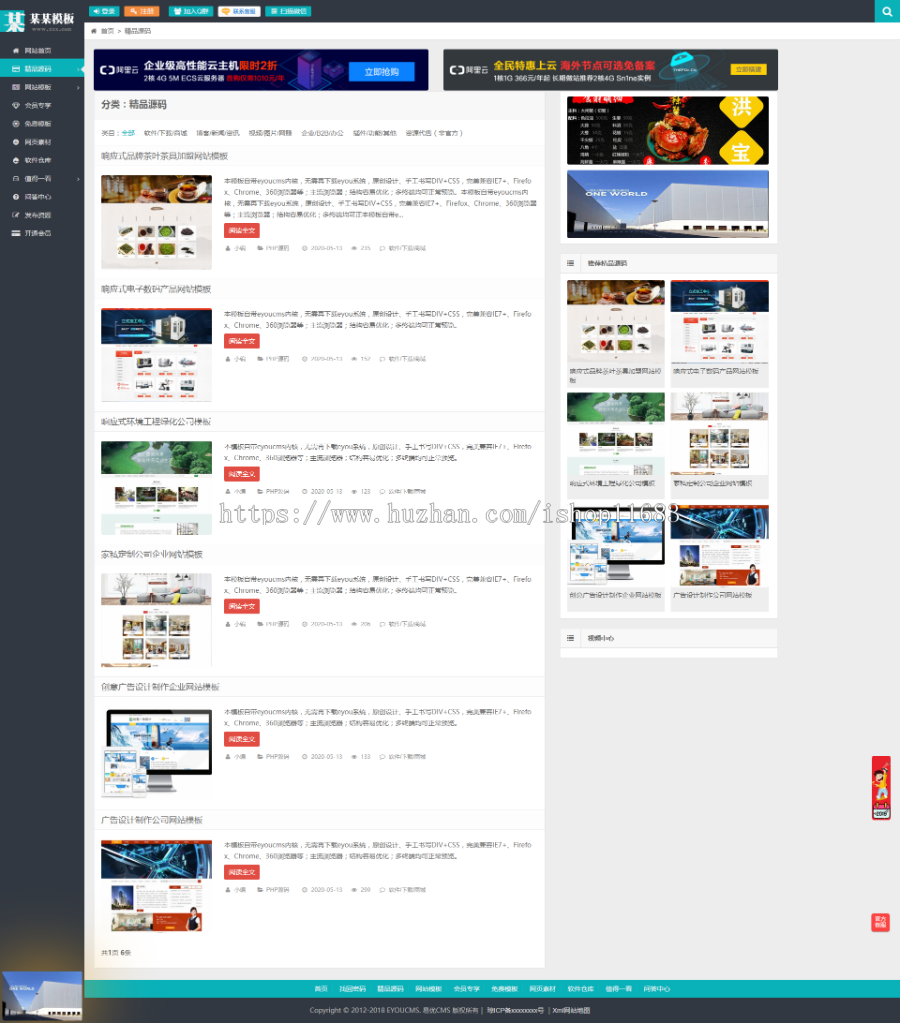Click the 值得一看 sidebar icon
Image resolution: width=900 pixels, height=1023 pixels.
(x=16, y=178)
